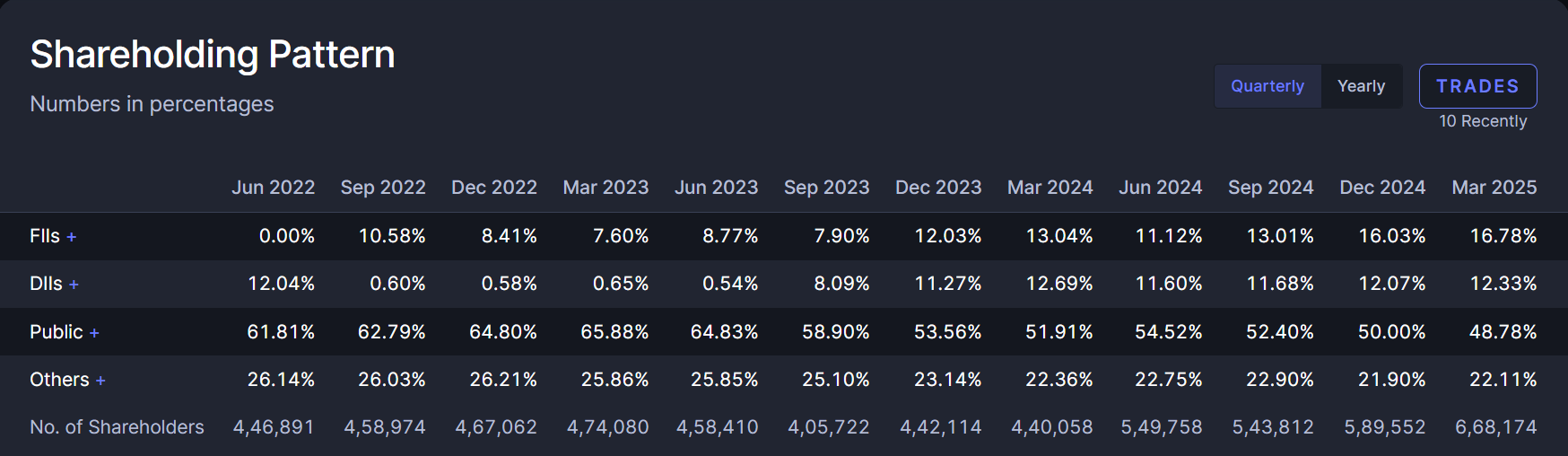Select the Jun 2023 column header

717,188
